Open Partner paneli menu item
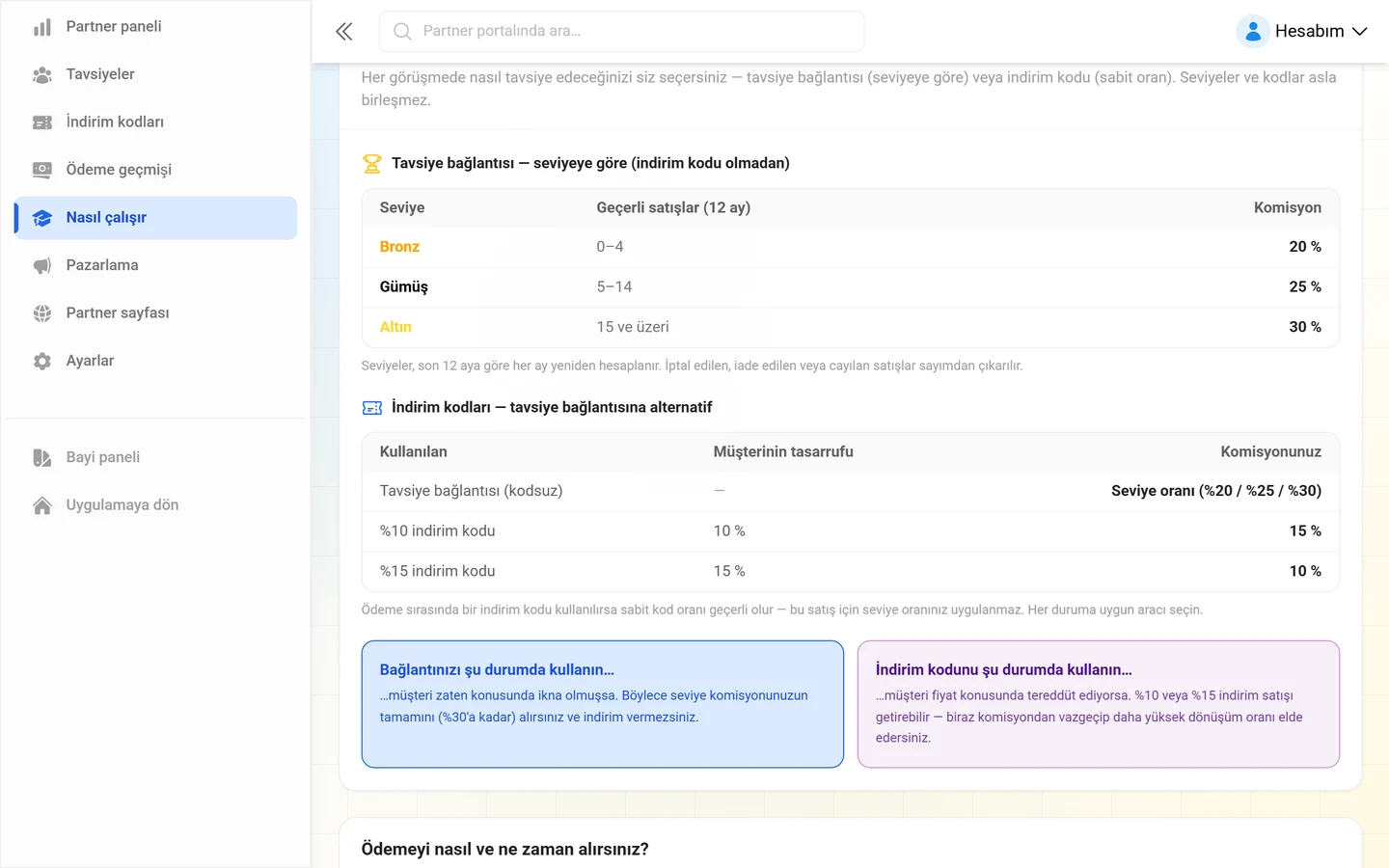This screenshot has height=868, width=1389. point(156,27)
